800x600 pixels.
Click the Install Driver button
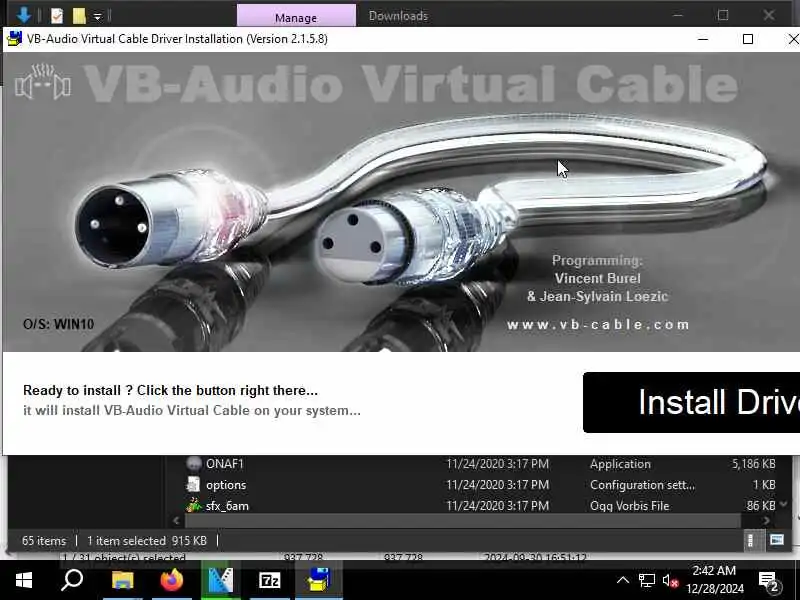pos(691,402)
